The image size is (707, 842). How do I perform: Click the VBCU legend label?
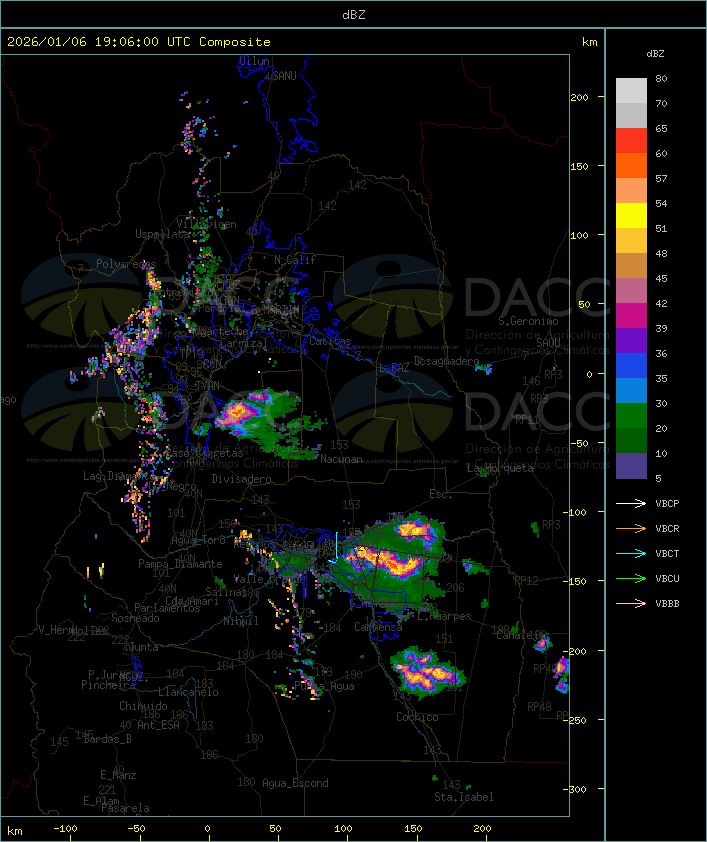click(667, 578)
